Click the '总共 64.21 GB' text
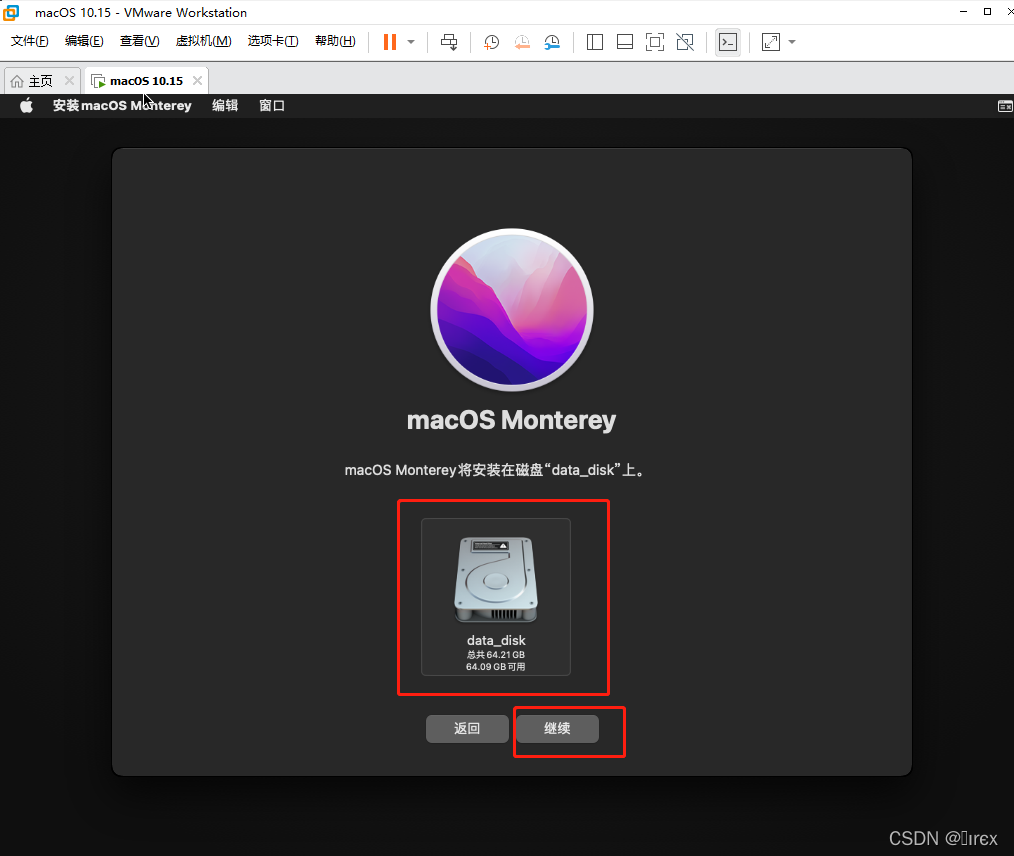The image size is (1014, 856). pyautogui.click(x=495, y=655)
